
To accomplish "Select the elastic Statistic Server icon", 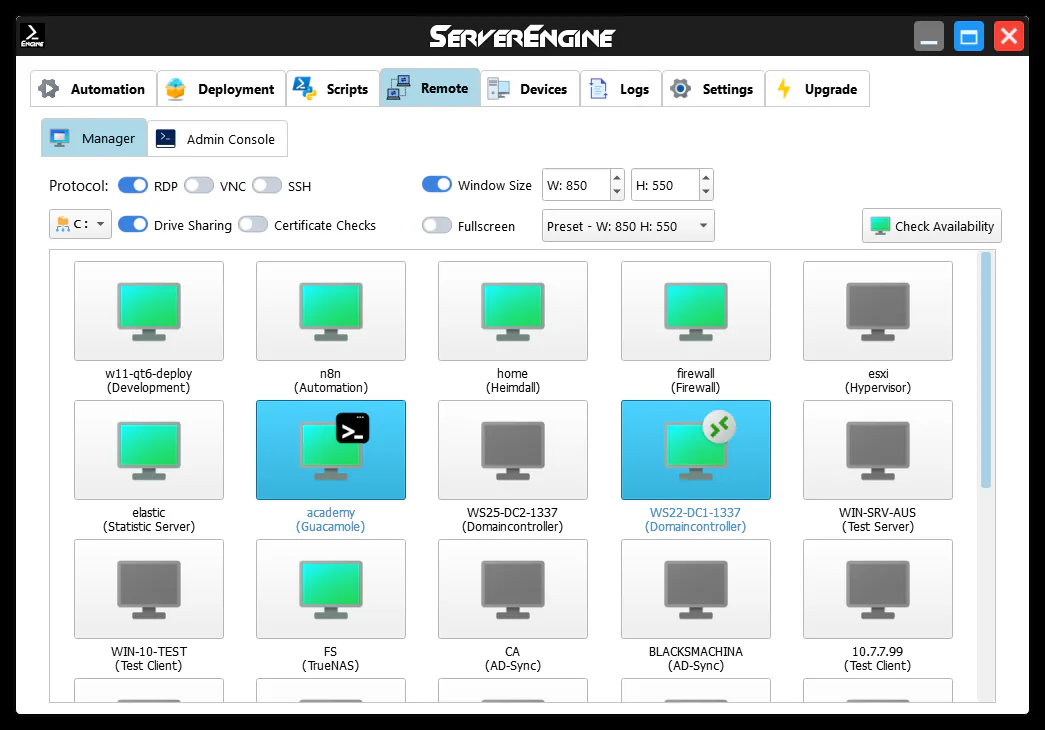I will tap(149, 449).
